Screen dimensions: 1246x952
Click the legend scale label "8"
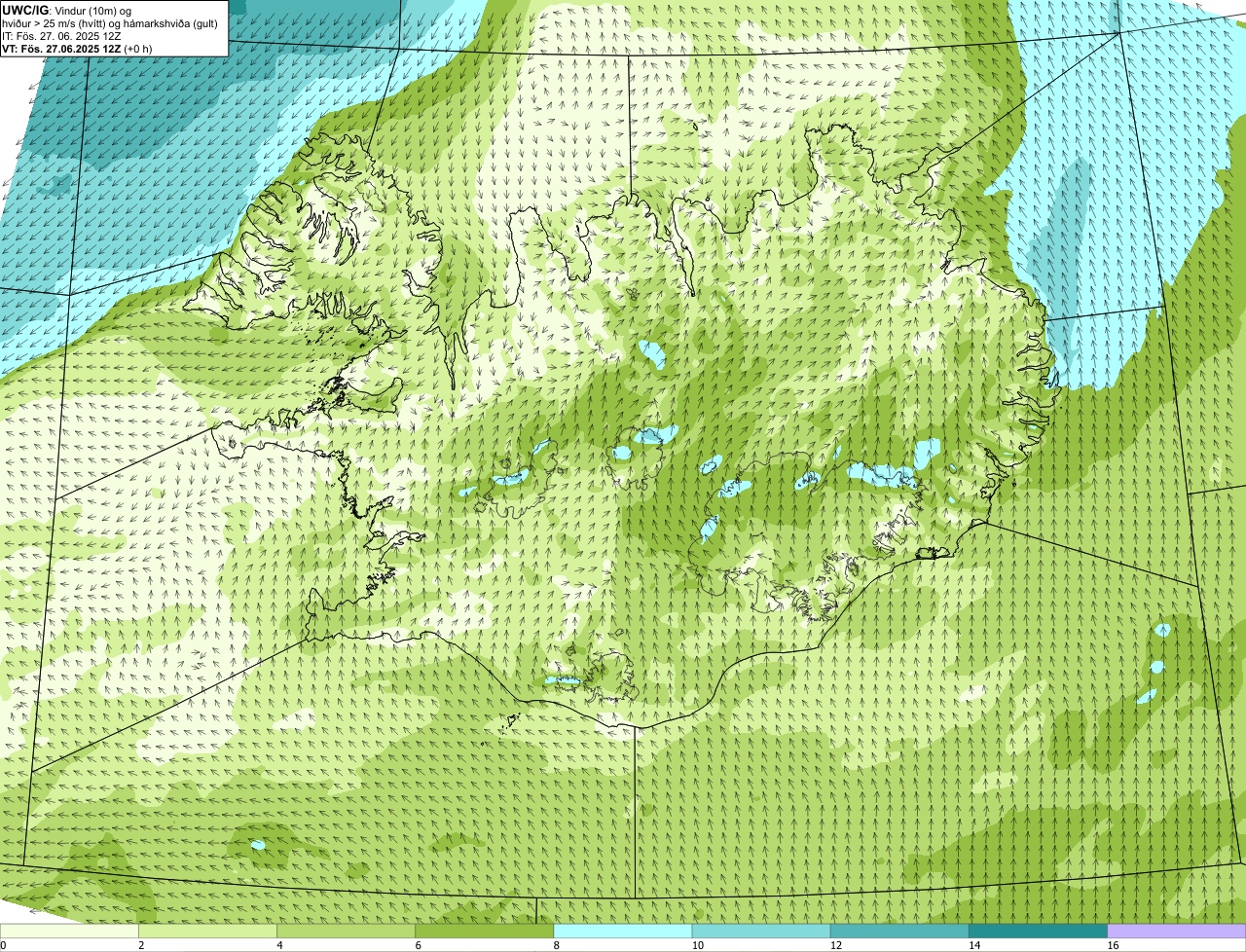pos(556,945)
